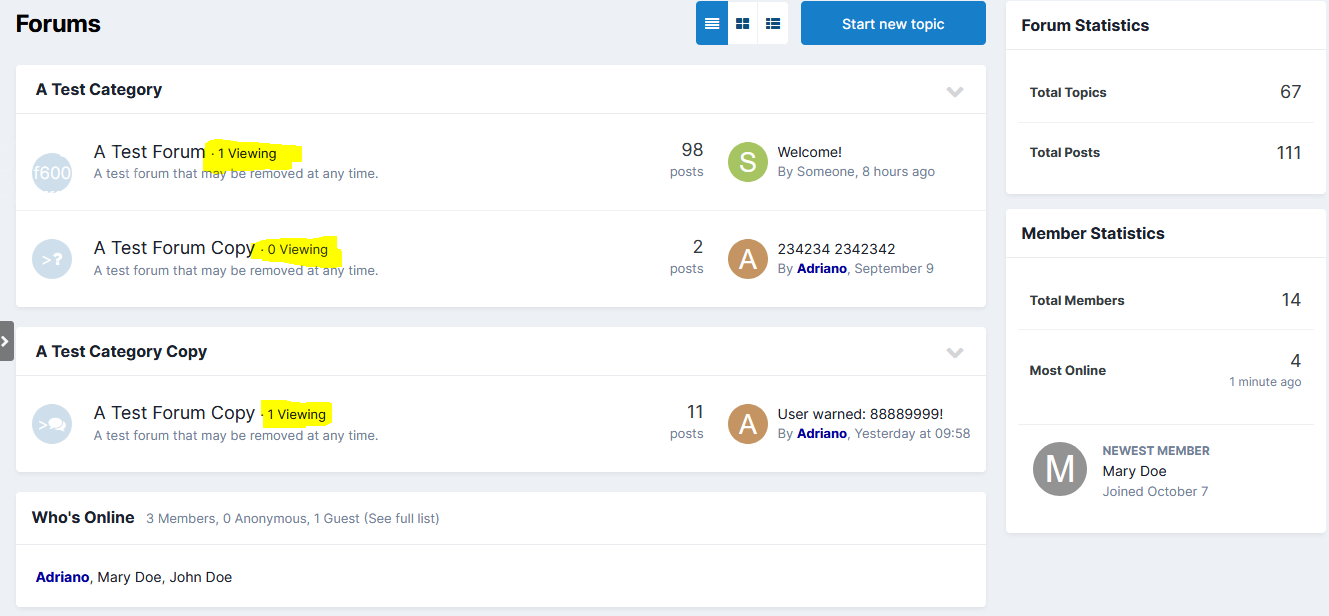Open the User warned: 88889999! topic

click(860, 414)
